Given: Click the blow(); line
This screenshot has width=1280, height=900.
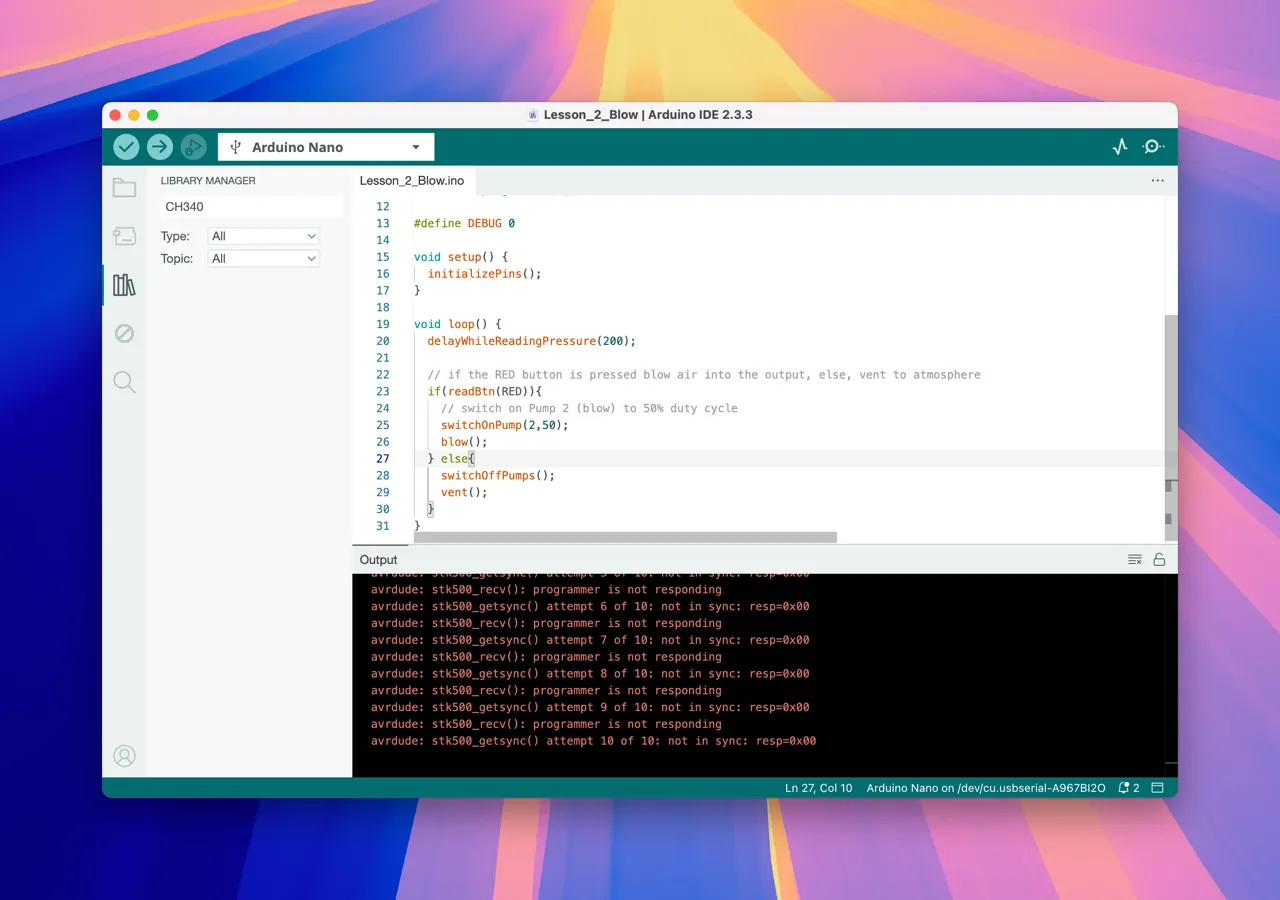Looking at the screenshot, I should [464, 441].
